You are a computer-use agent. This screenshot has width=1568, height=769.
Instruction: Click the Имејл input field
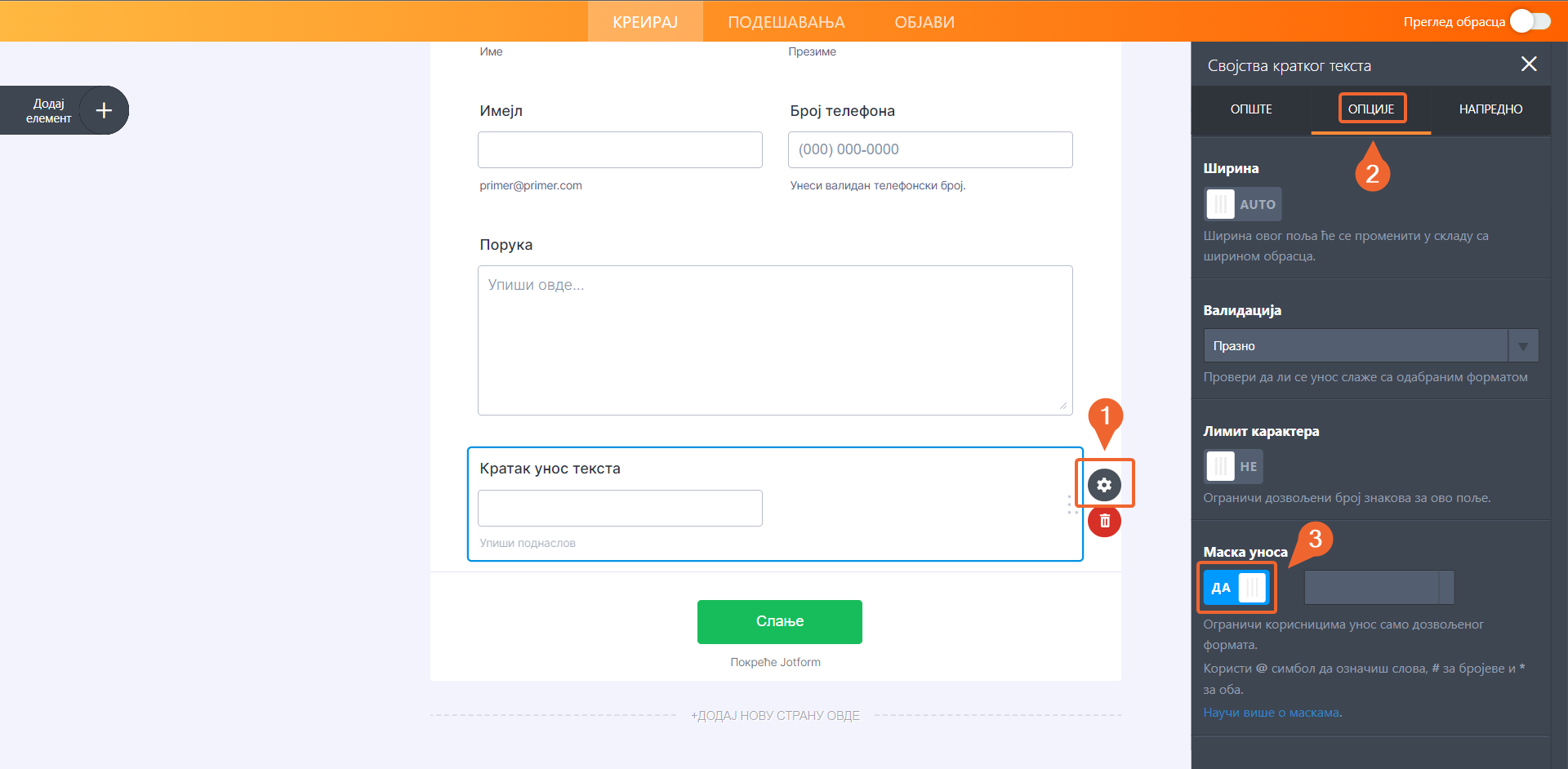click(620, 150)
